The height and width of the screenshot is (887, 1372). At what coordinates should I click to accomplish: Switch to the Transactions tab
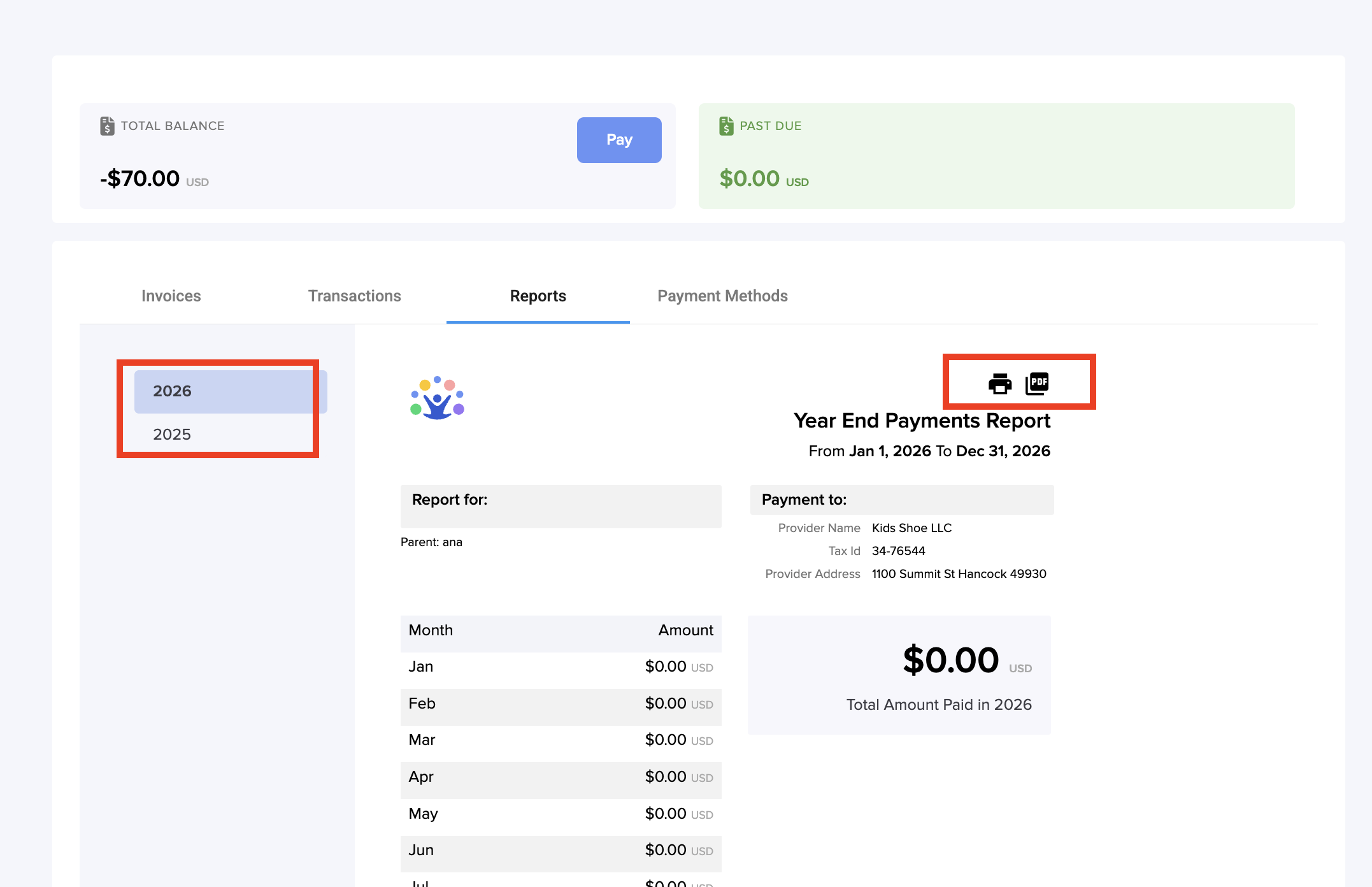(x=354, y=296)
